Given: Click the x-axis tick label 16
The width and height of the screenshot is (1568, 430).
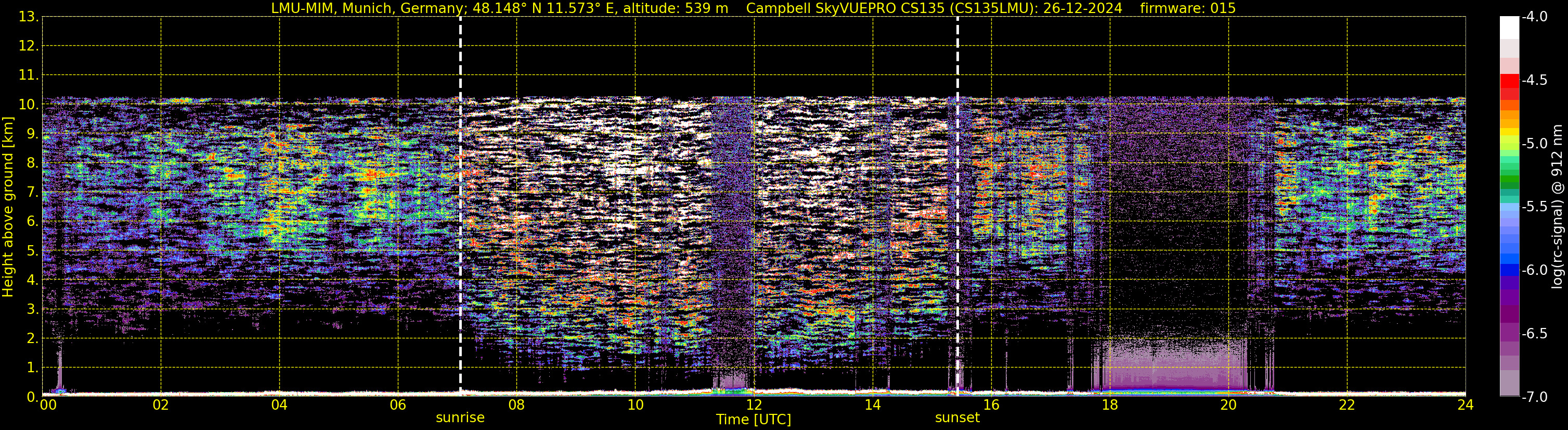Looking at the screenshot, I should click(991, 405).
